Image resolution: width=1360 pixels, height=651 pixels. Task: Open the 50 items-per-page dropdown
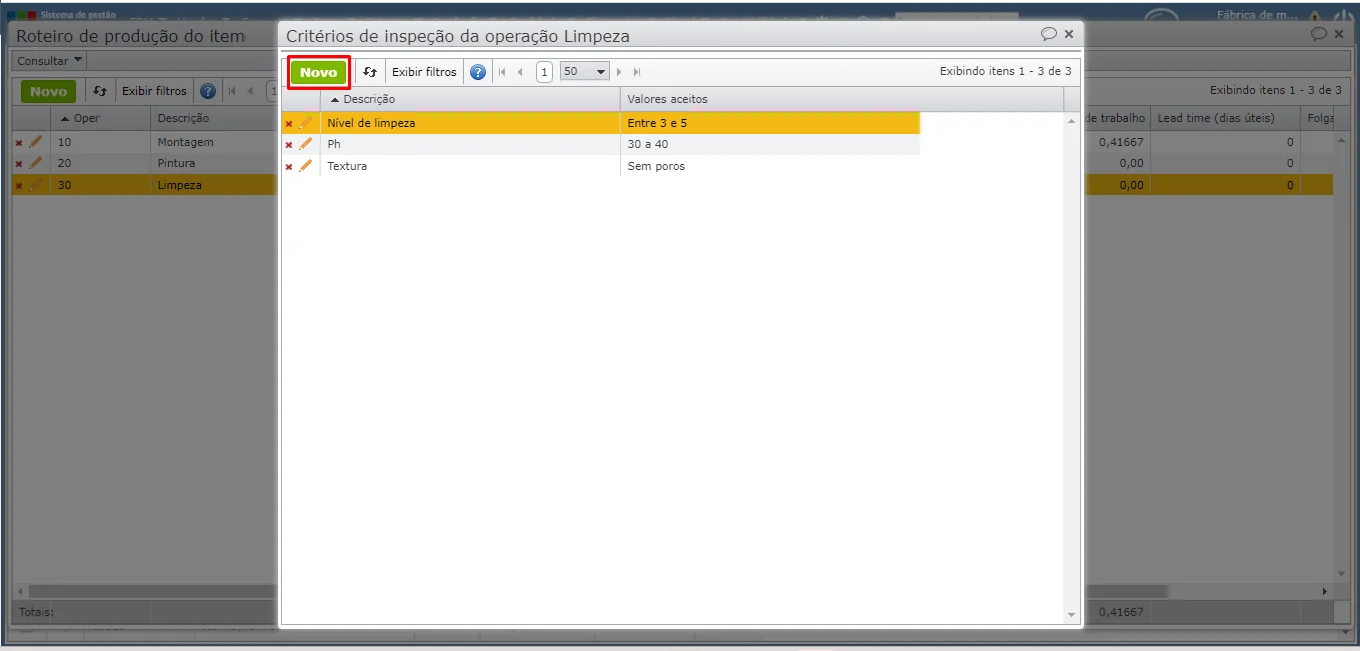(585, 72)
